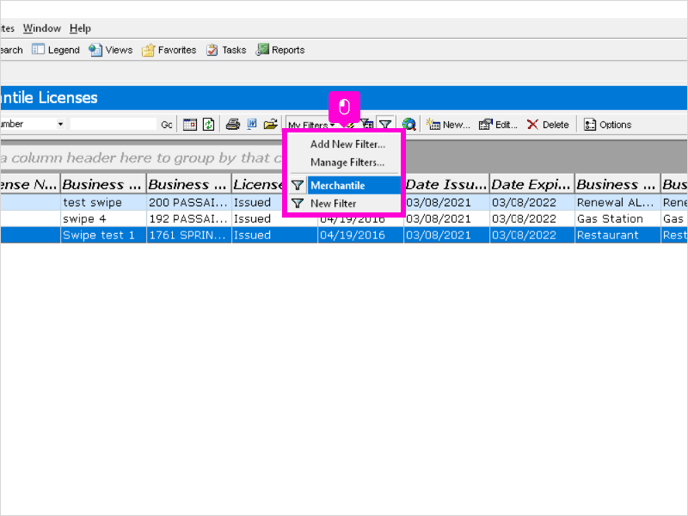
Task: Open the Views toolbar item
Action: tap(111, 50)
